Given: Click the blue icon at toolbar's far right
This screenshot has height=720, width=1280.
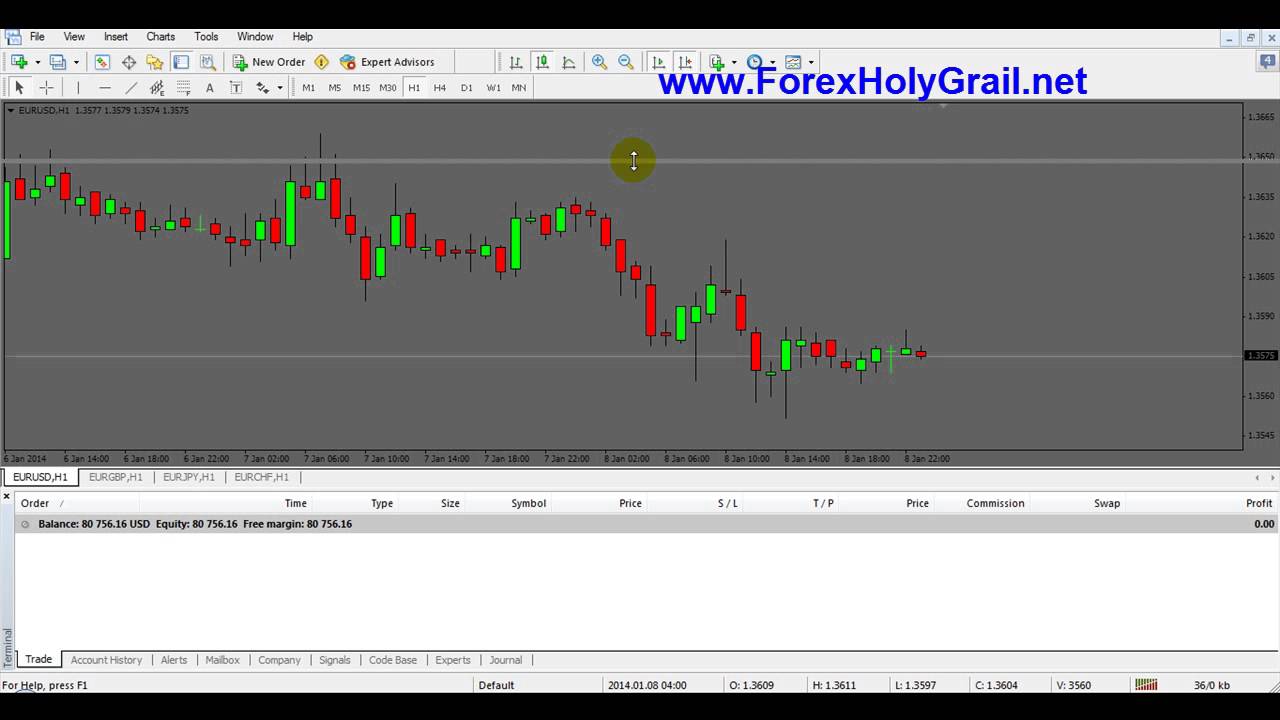Looking at the screenshot, I should tap(1267, 62).
